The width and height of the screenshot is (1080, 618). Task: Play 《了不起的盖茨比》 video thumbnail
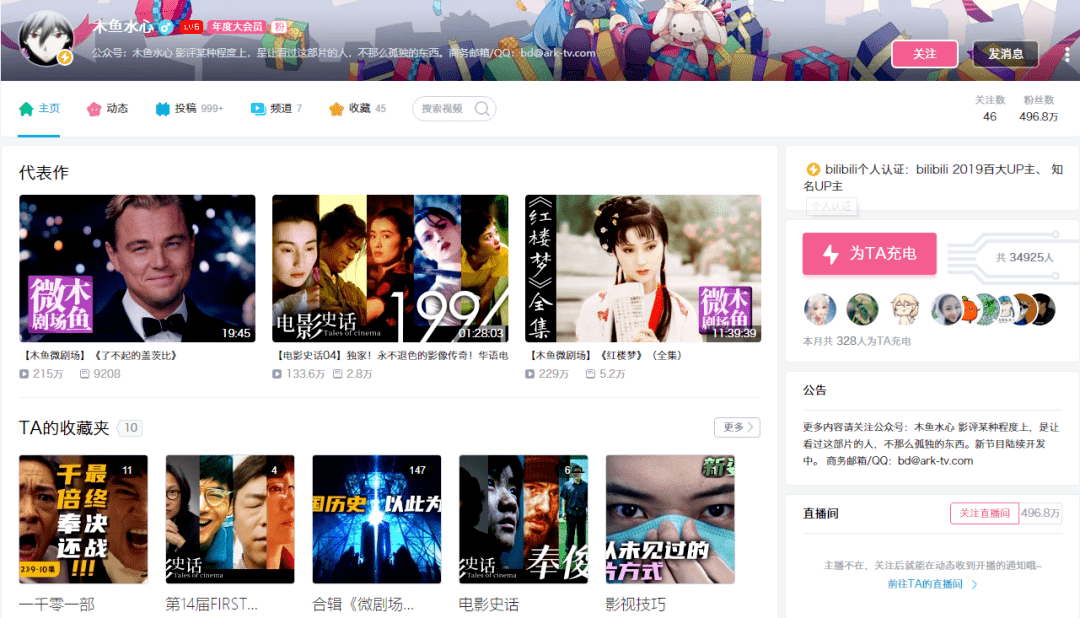pos(137,269)
